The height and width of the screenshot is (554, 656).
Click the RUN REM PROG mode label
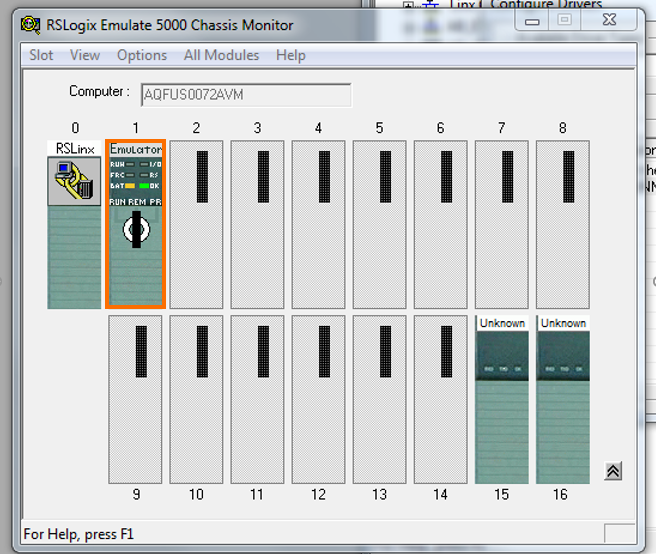pyautogui.click(x=136, y=202)
